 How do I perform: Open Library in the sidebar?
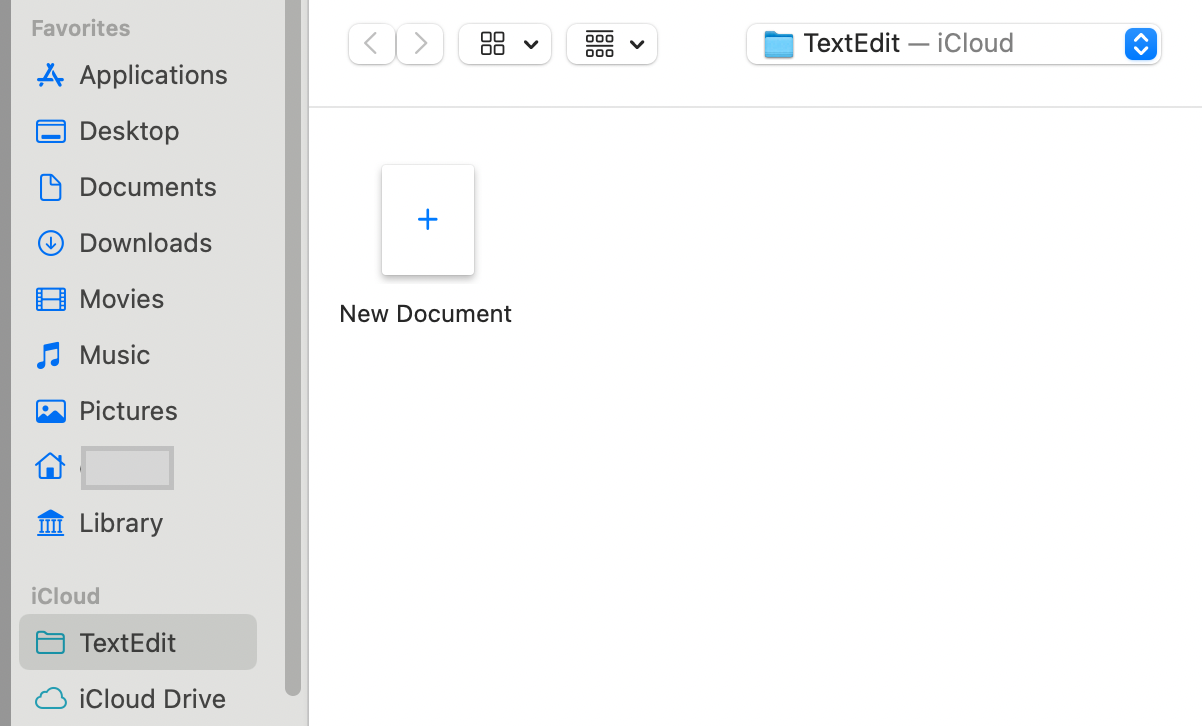point(138,523)
